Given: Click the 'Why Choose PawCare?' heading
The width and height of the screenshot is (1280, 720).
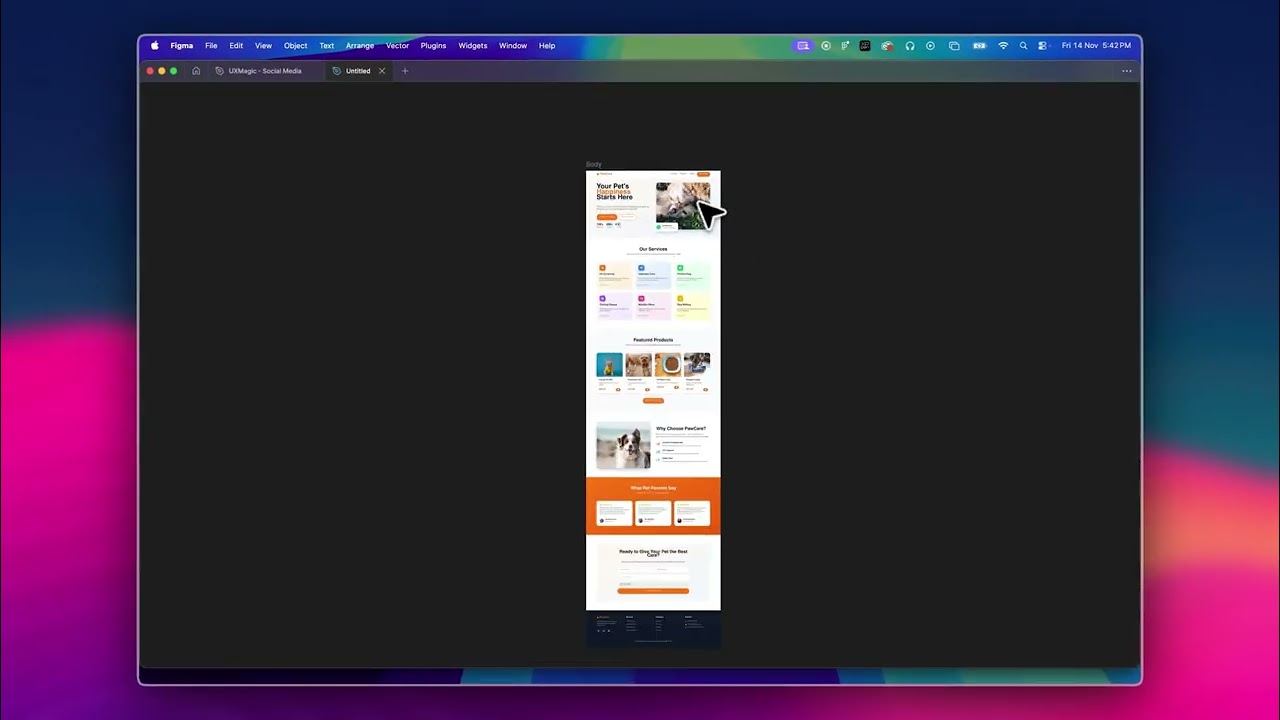Looking at the screenshot, I should click(681, 429).
